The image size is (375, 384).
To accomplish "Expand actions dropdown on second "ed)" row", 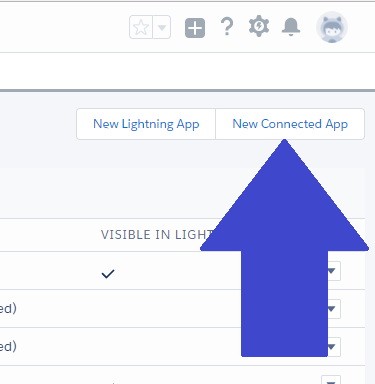I will (332, 347).
